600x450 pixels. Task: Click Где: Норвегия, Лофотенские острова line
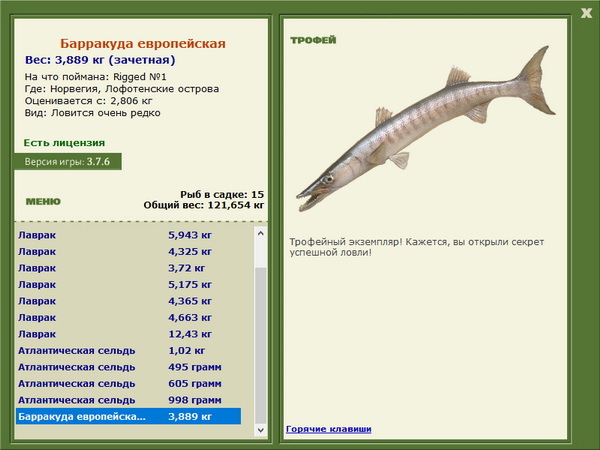pyautogui.click(x=122, y=89)
